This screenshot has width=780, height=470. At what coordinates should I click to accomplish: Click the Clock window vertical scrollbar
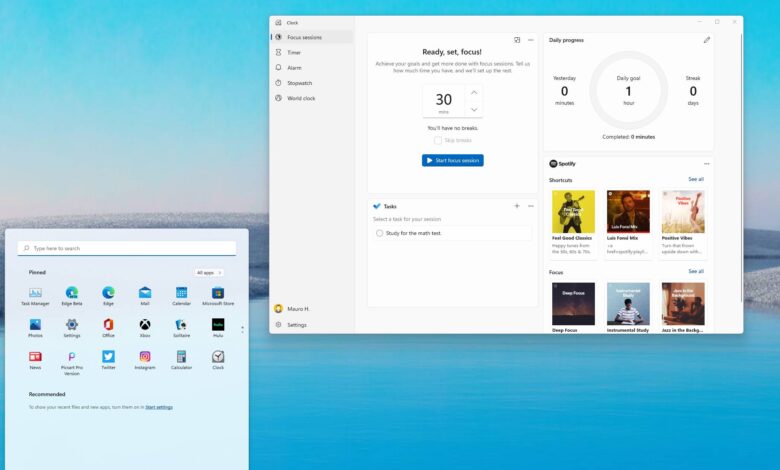click(x=741, y=167)
